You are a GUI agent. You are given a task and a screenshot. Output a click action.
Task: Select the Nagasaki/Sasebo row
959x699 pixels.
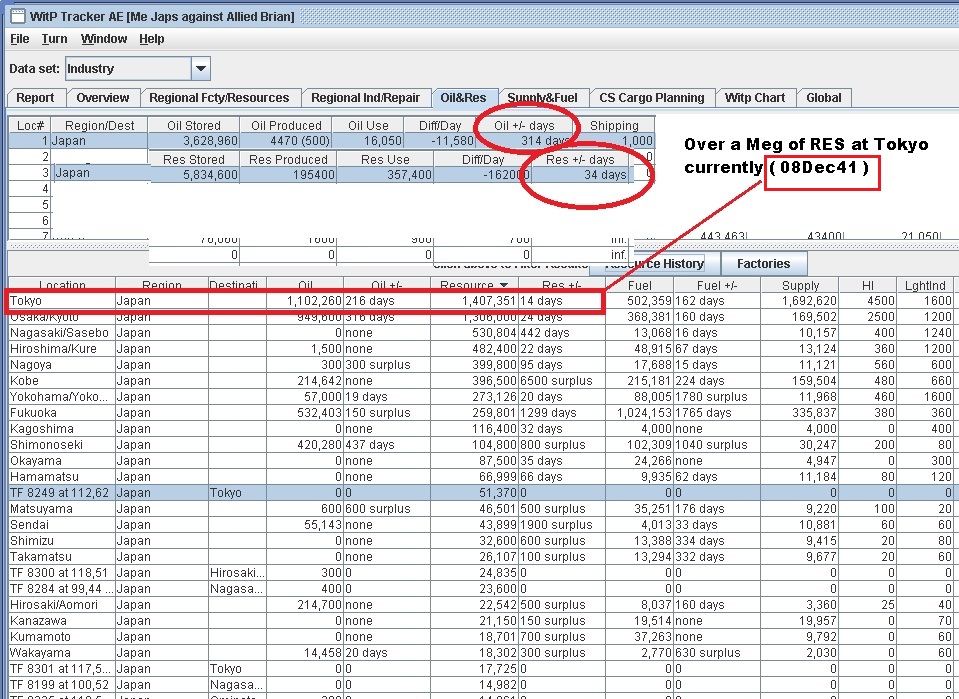click(x=60, y=333)
